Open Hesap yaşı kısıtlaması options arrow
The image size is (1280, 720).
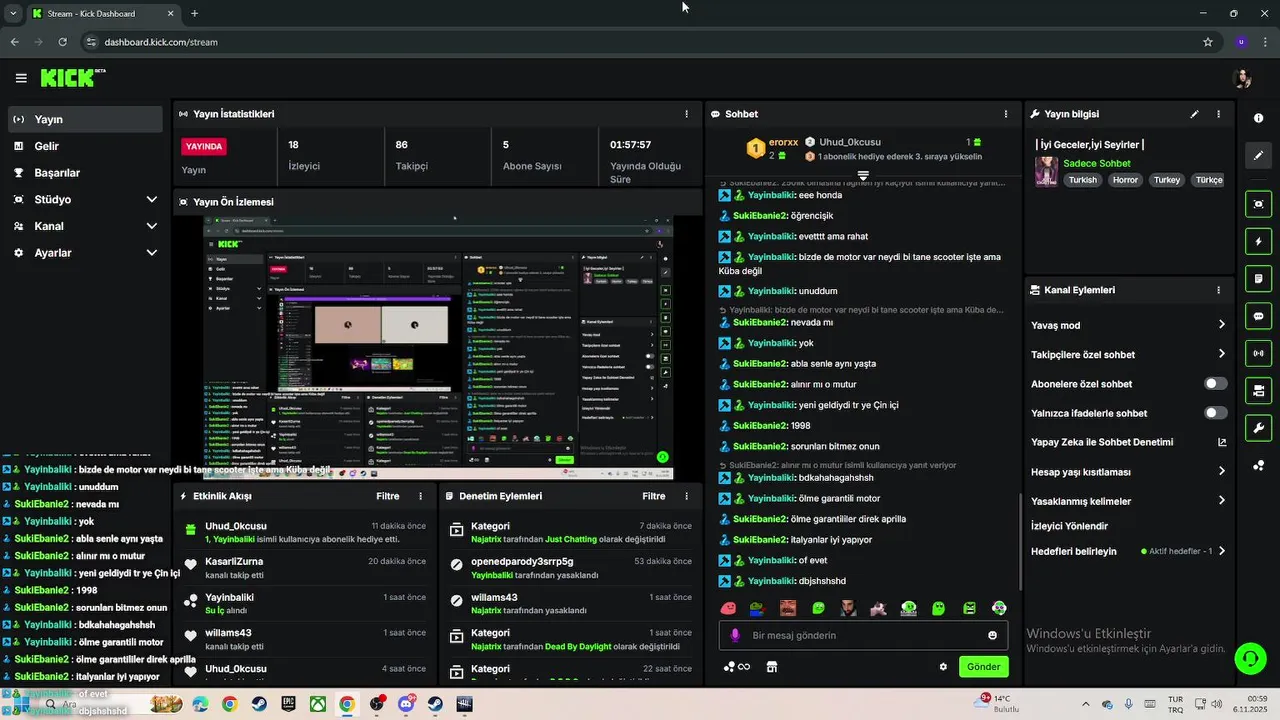point(1221,471)
